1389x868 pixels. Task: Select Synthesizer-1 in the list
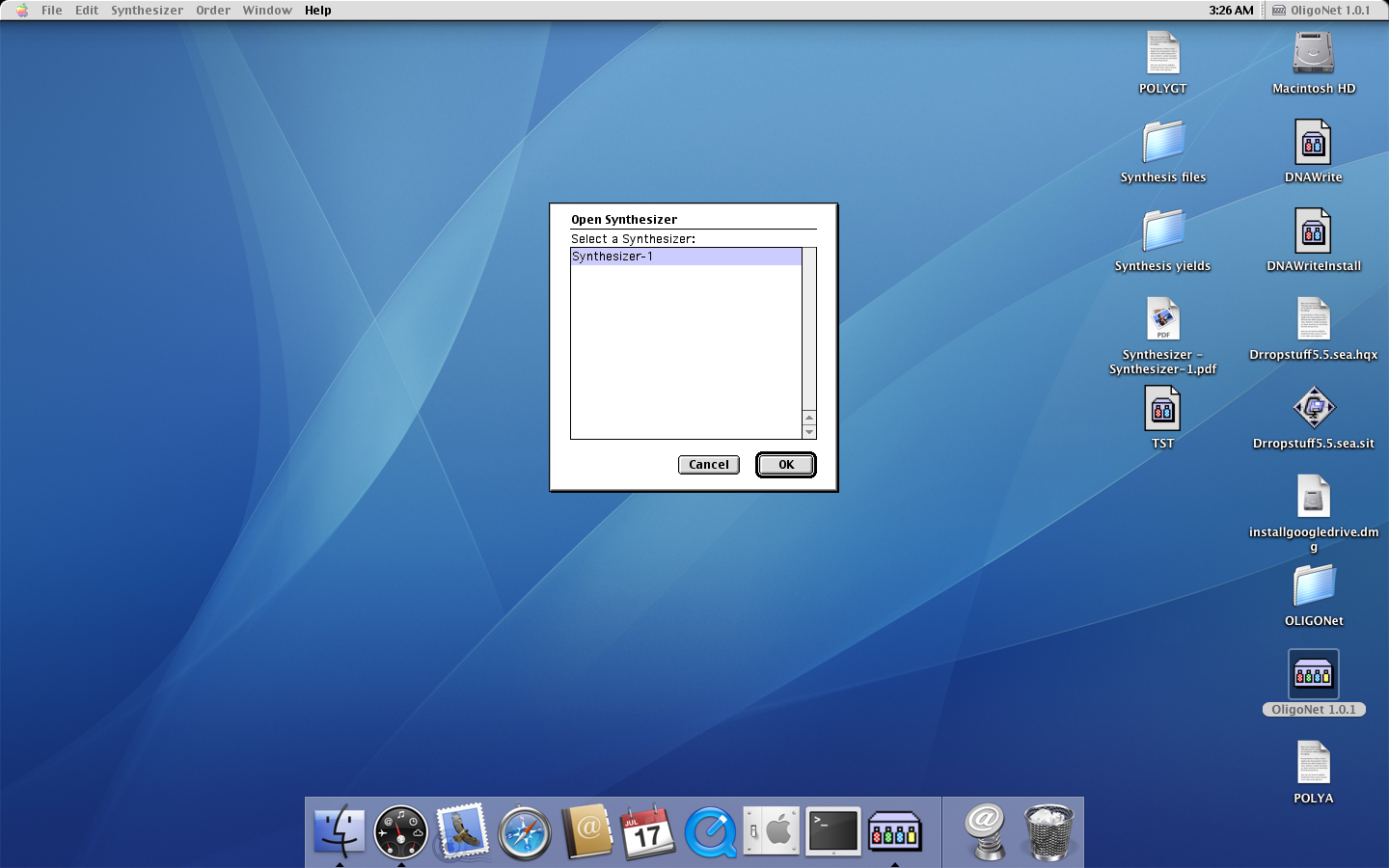[685, 257]
